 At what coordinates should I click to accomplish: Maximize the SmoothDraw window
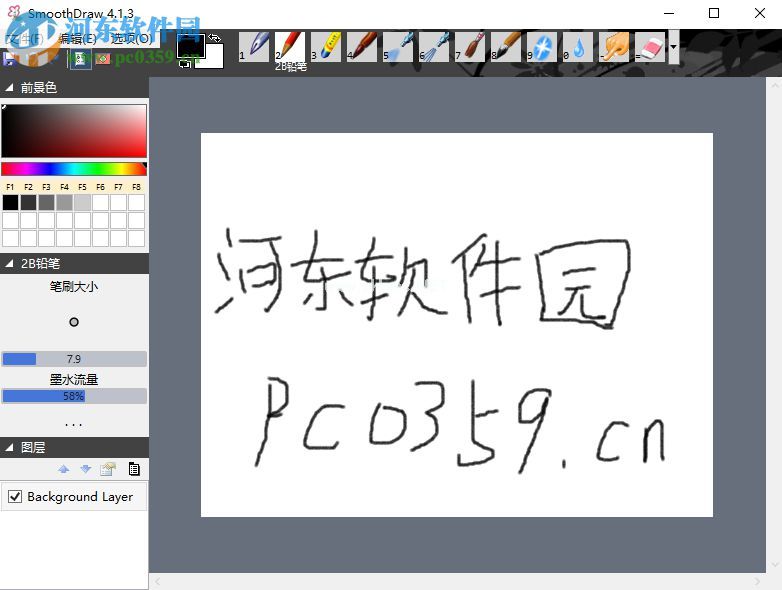714,13
